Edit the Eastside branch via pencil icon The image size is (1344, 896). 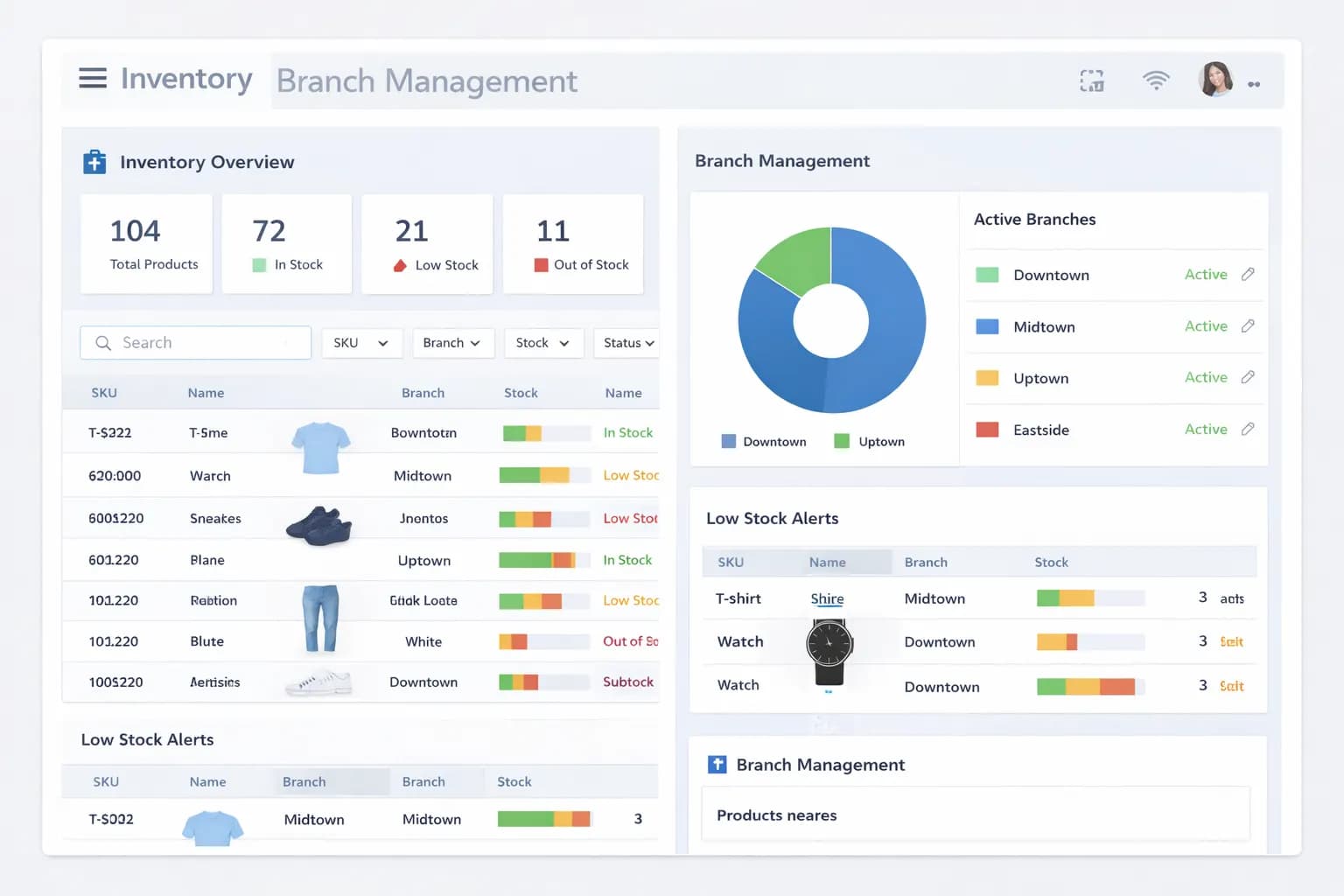click(1249, 429)
